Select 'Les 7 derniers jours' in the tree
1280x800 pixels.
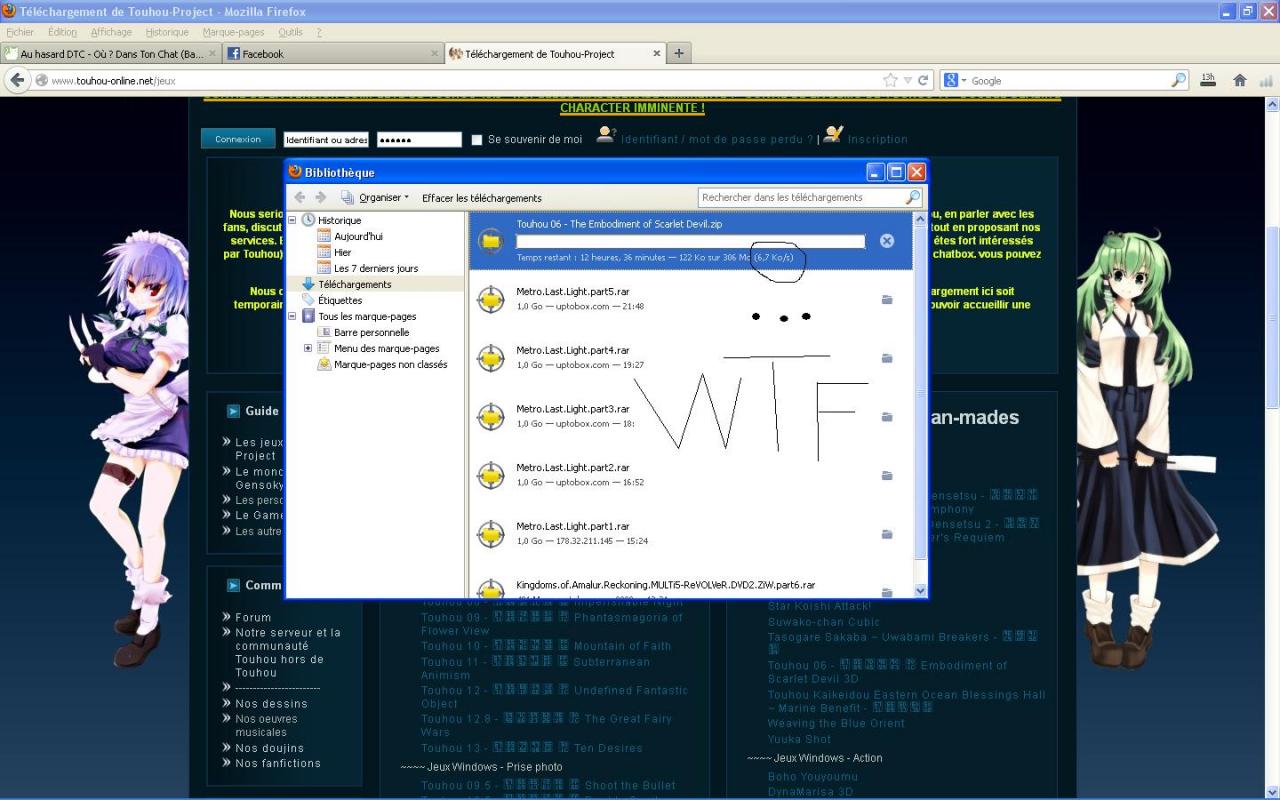376,268
